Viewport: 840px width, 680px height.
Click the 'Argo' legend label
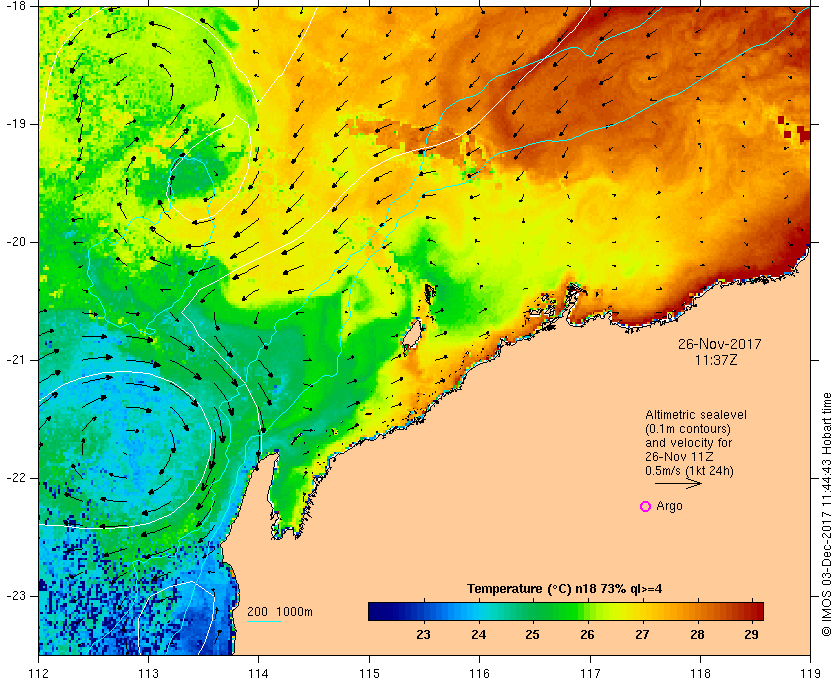[669, 506]
